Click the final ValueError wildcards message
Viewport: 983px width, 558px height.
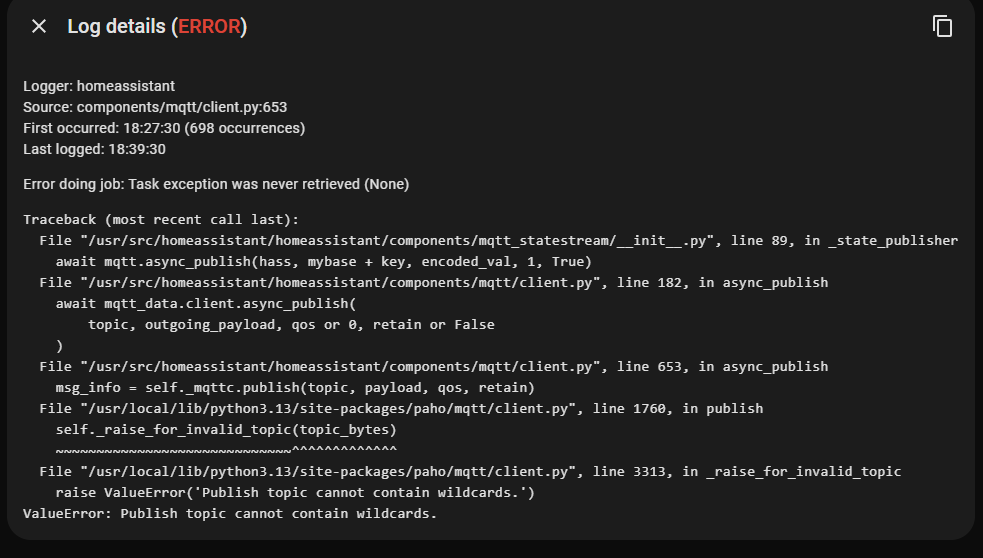coord(230,514)
